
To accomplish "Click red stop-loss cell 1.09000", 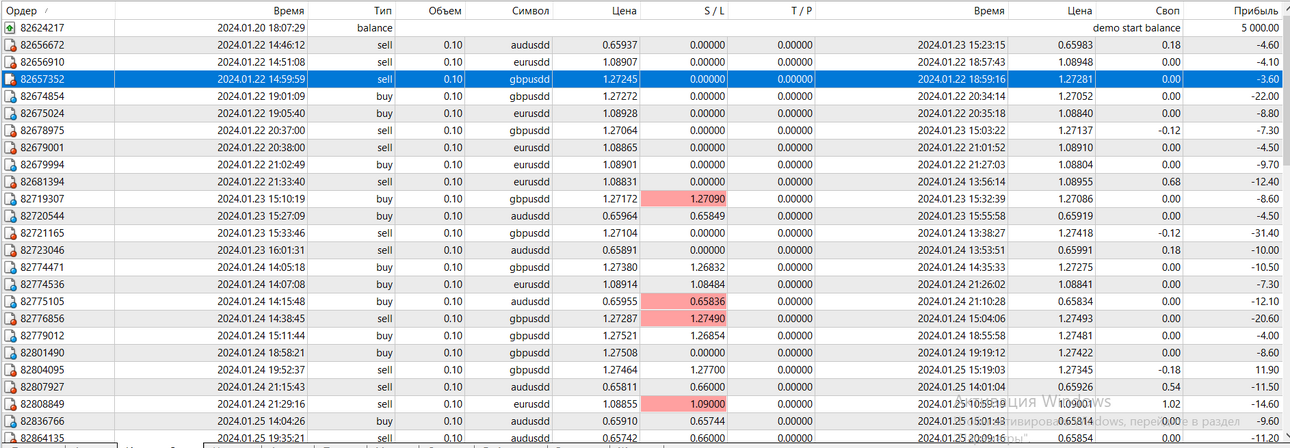I will click(x=683, y=403).
